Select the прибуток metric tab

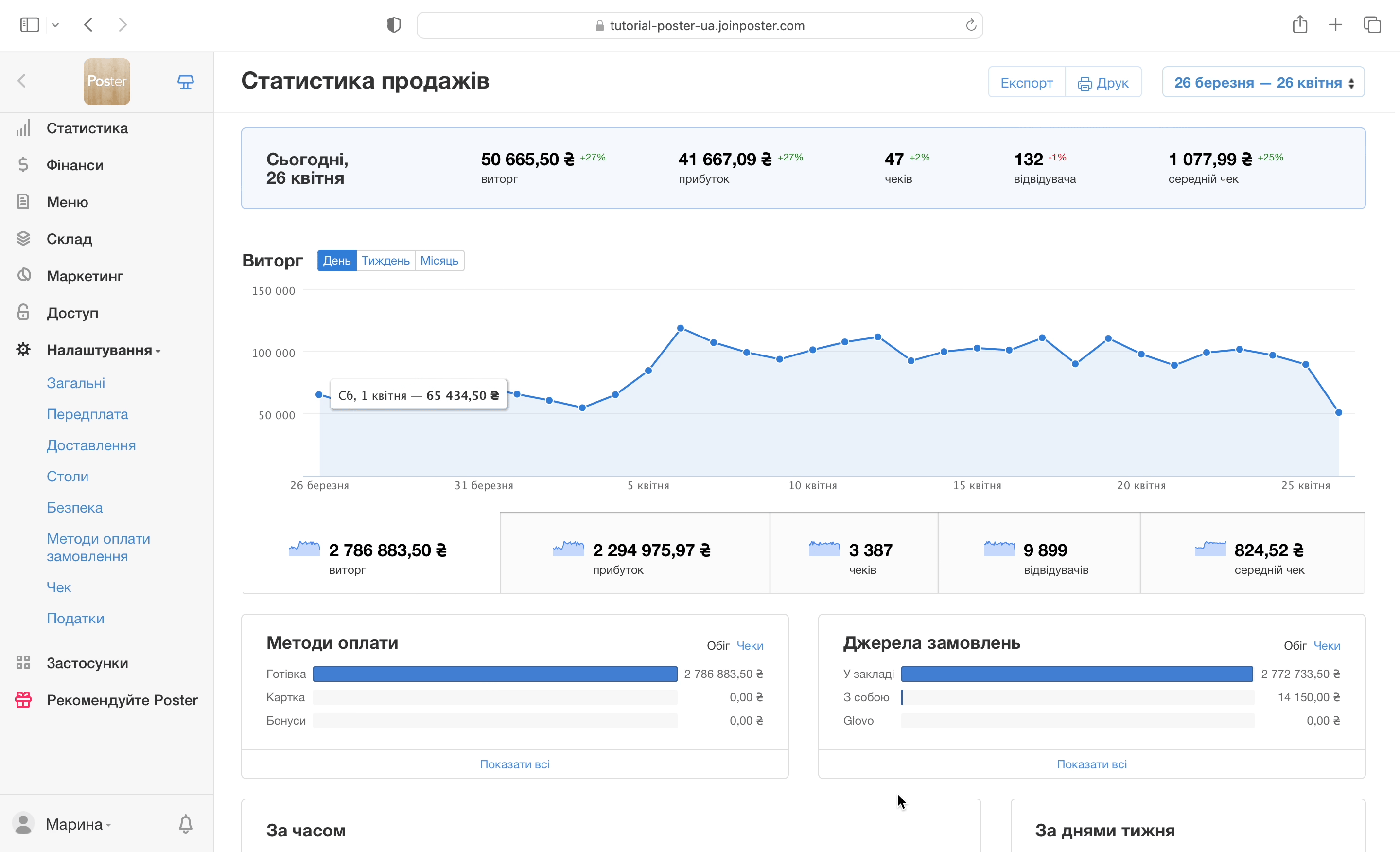click(634, 553)
